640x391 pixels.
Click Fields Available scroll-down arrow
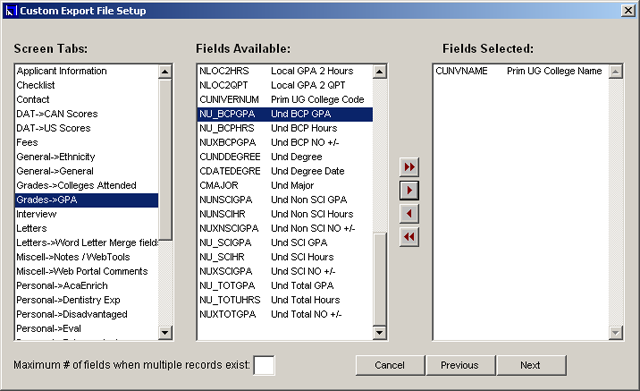(x=379, y=332)
